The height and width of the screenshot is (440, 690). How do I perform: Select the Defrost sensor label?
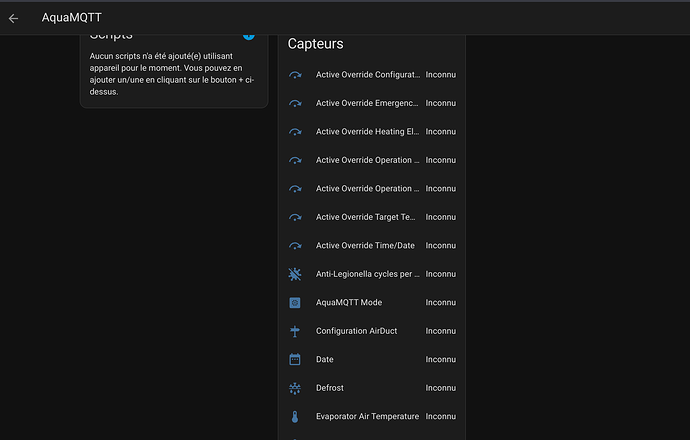[330, 388]
